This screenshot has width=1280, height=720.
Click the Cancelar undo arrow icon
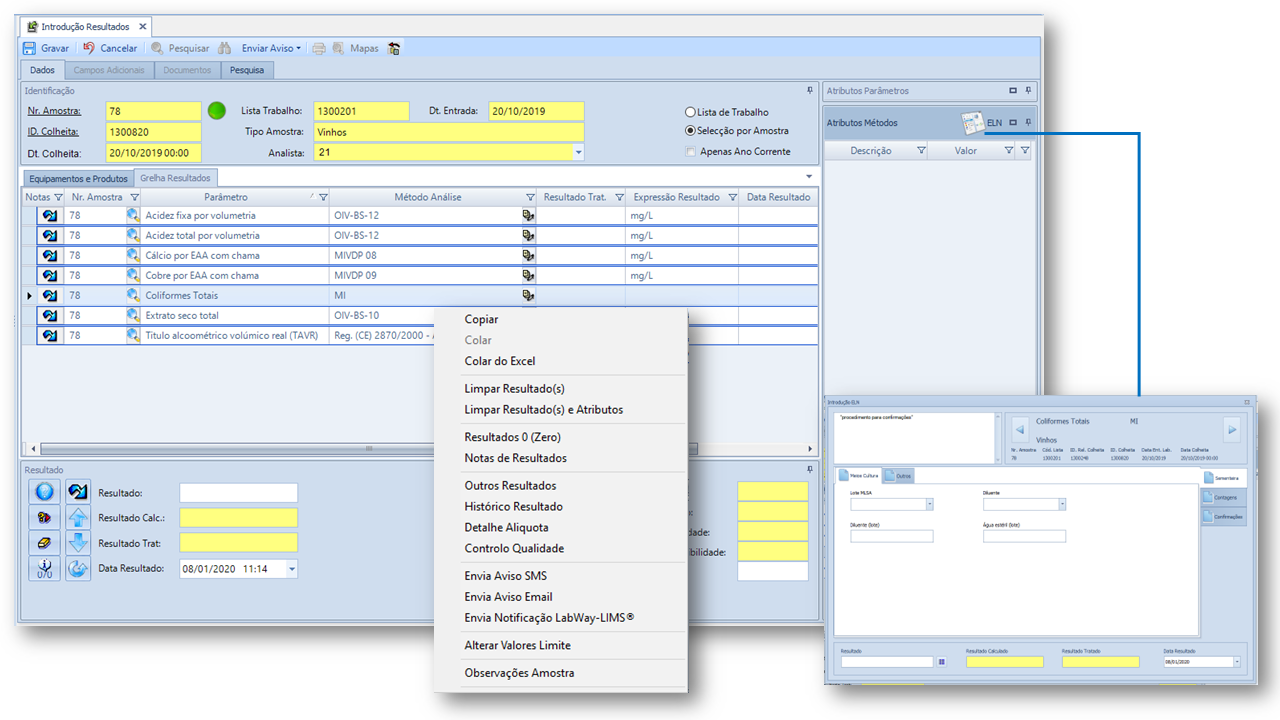(x=89, y=48)
